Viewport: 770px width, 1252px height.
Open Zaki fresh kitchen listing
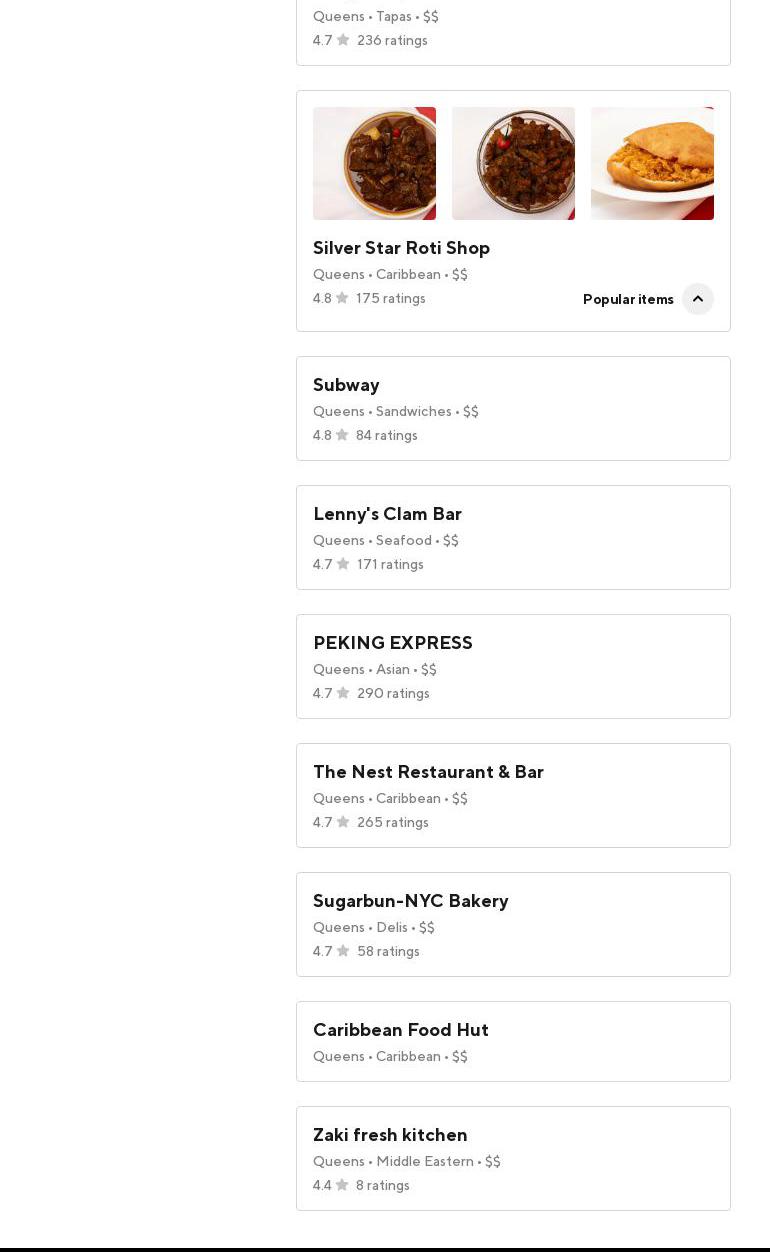390,1135
